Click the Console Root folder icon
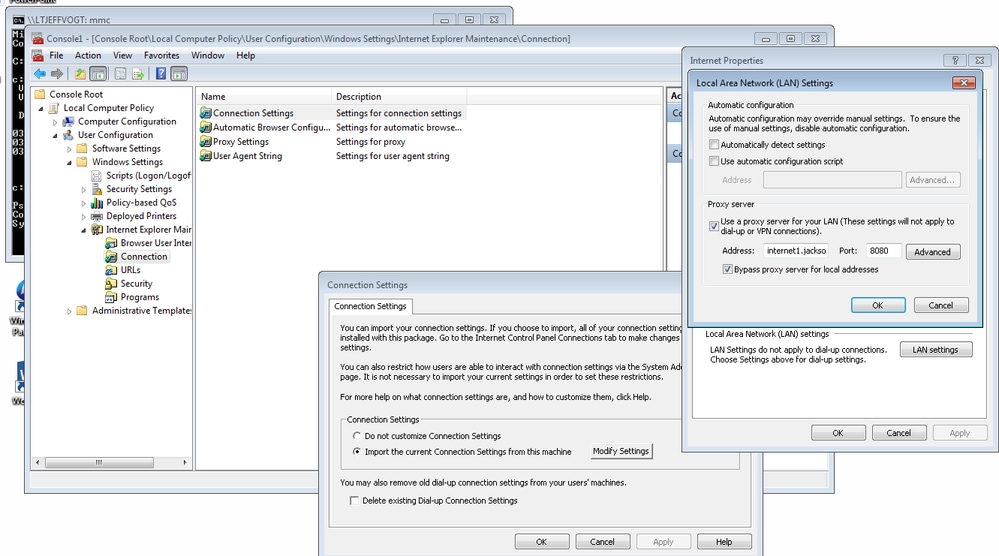This screenshot has height=556, width=999. click(x=40, y=94)
